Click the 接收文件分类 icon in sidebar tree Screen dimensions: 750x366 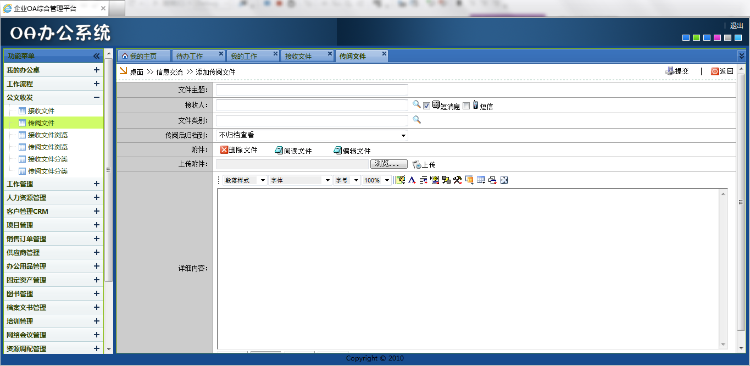pyautogui.click(x=22, y=159)
